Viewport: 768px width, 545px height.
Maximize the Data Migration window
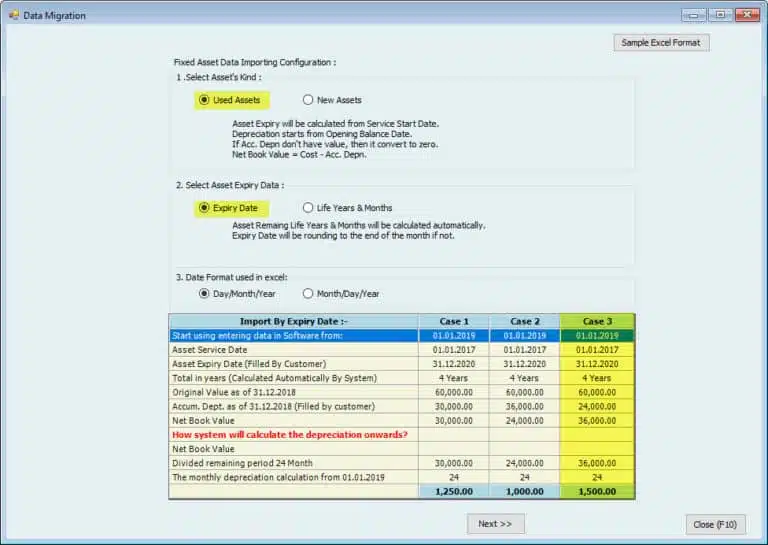coord(719,15)
